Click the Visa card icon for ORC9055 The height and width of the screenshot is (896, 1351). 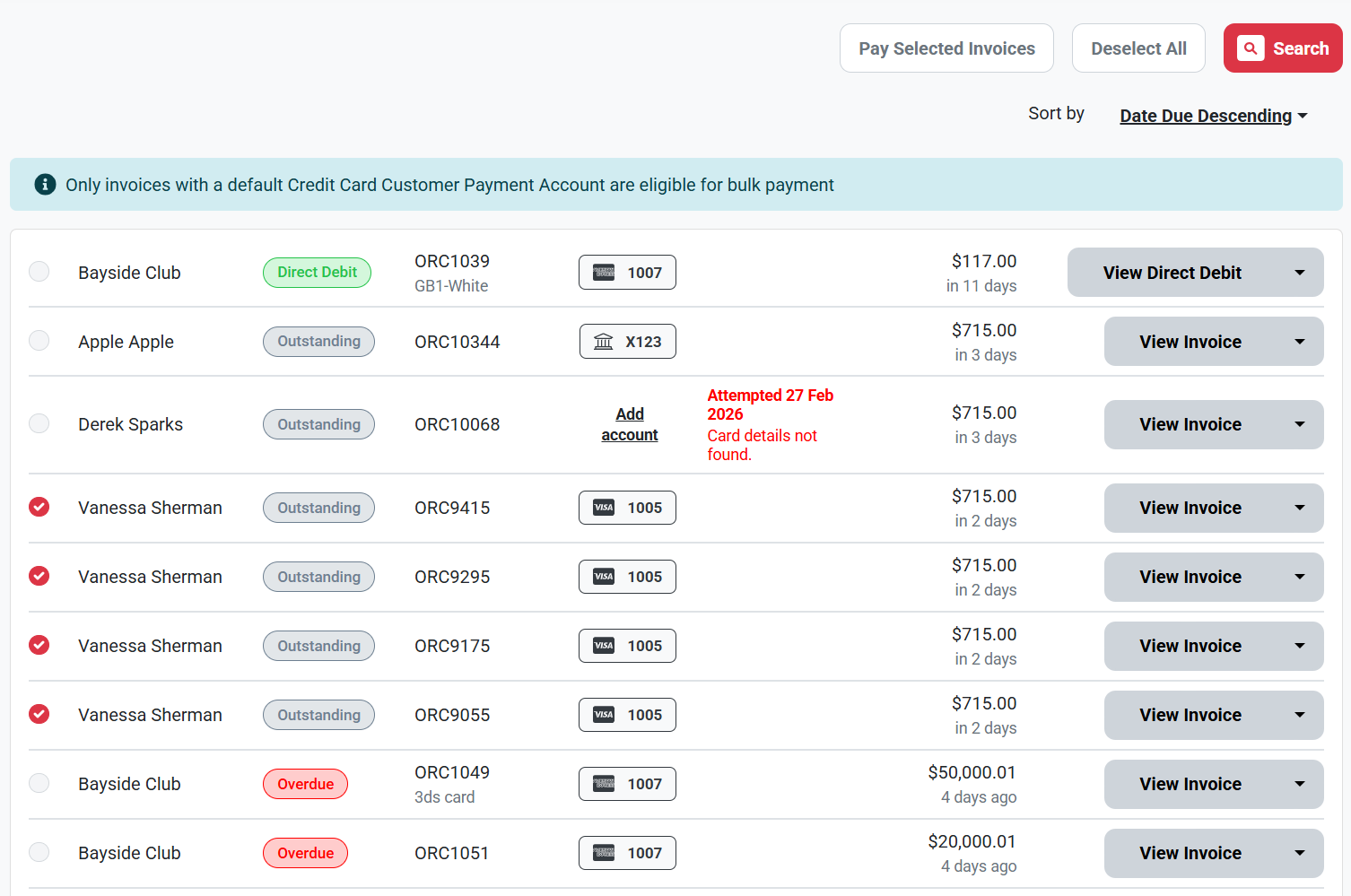[x=605, y=715]
